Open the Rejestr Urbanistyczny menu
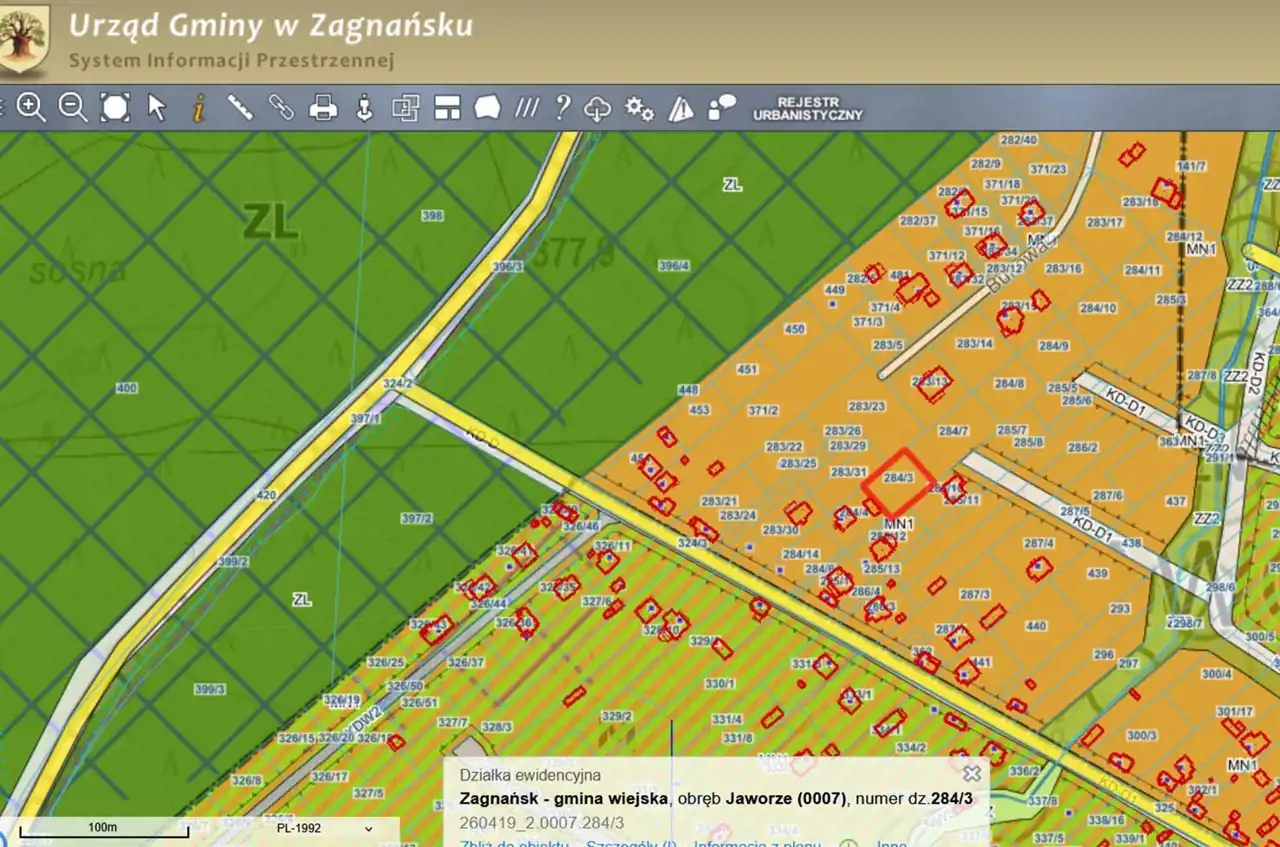Viewport: 1280px width, 847px height. coord(807,109)
